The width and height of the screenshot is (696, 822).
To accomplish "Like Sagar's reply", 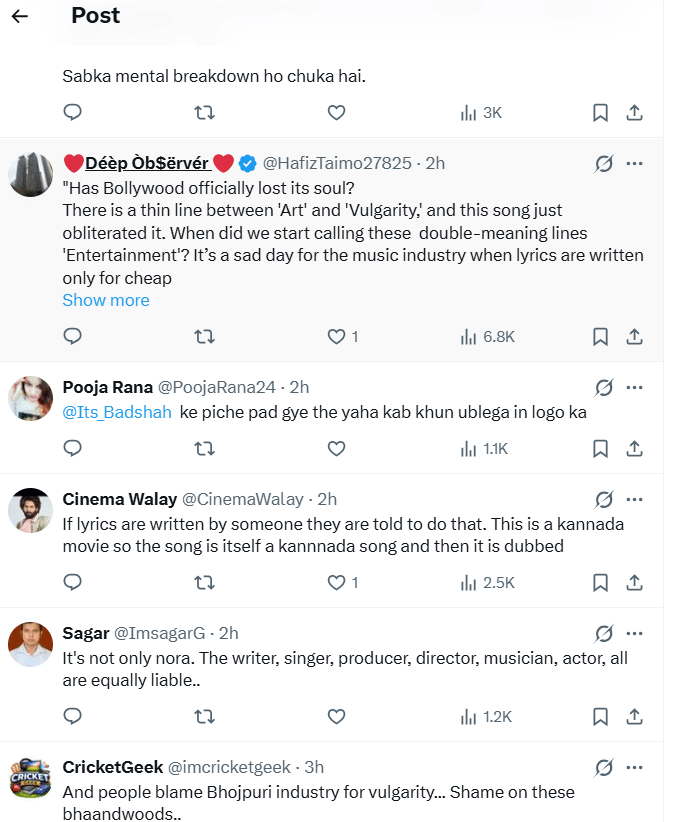I will click(337, 716).
